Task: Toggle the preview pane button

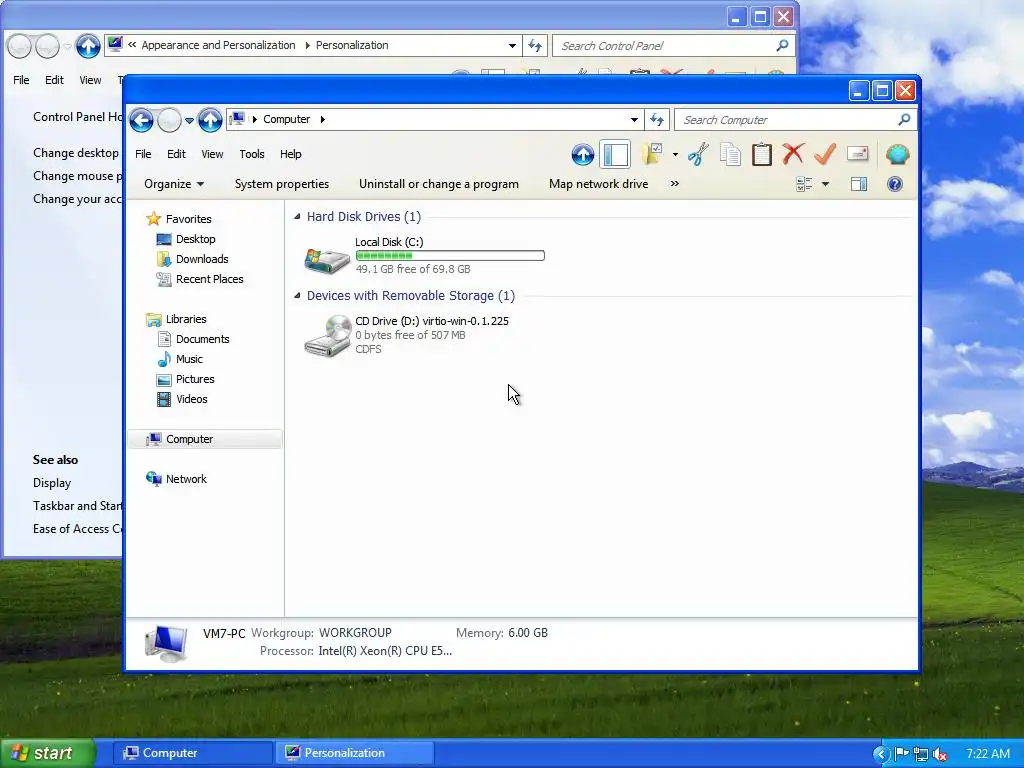Action: point(859,184)
